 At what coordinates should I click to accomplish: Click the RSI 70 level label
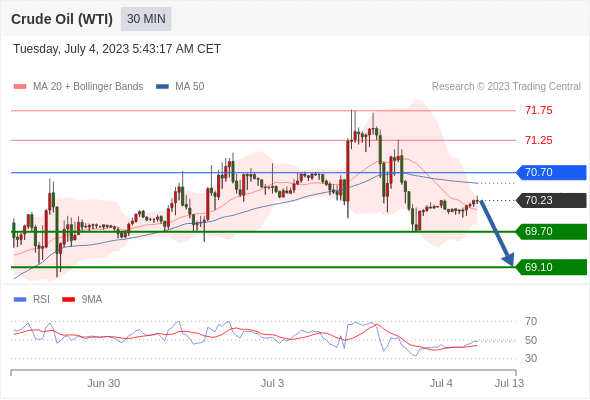tap(531, 321)
